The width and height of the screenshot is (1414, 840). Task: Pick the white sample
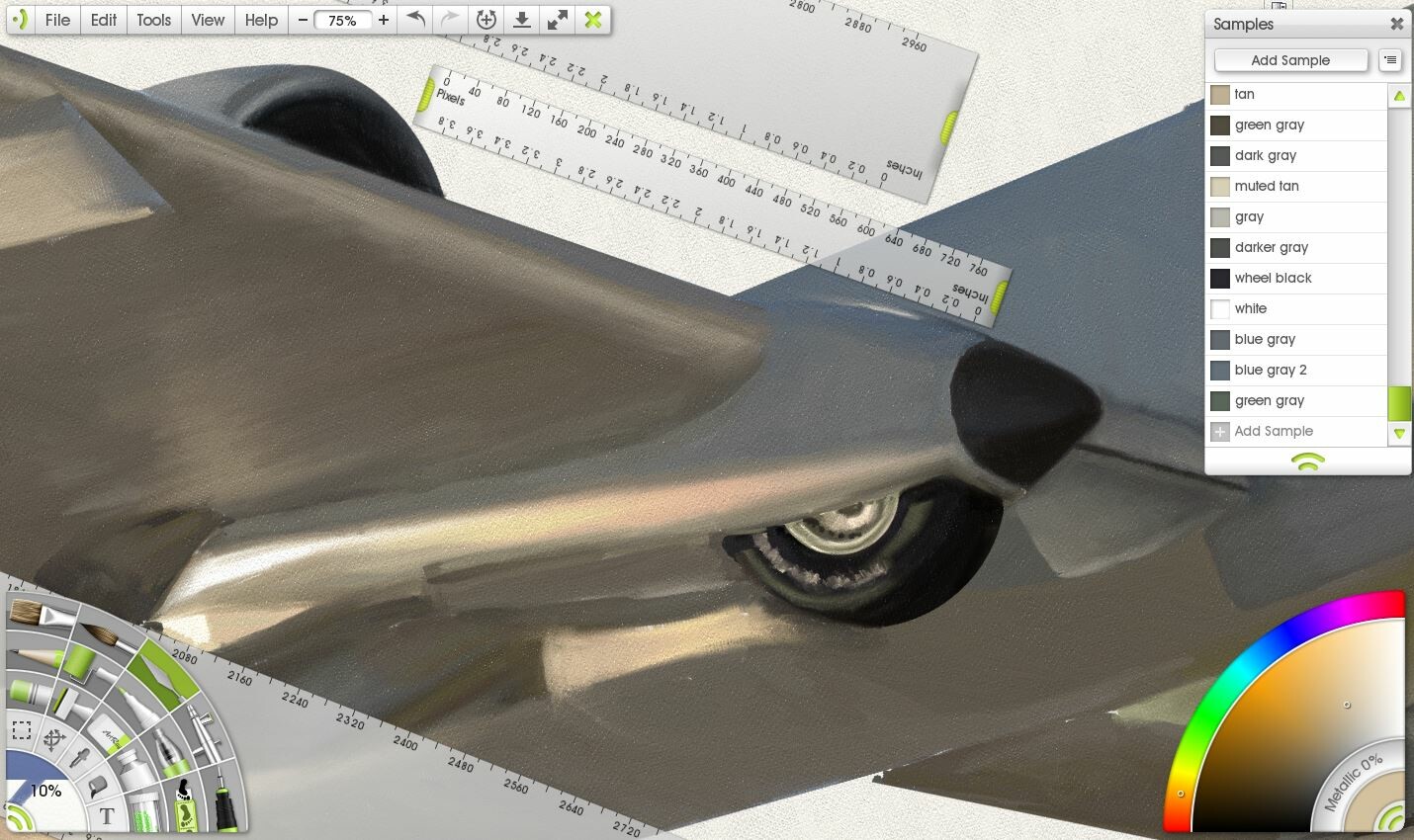(1296, 308)
